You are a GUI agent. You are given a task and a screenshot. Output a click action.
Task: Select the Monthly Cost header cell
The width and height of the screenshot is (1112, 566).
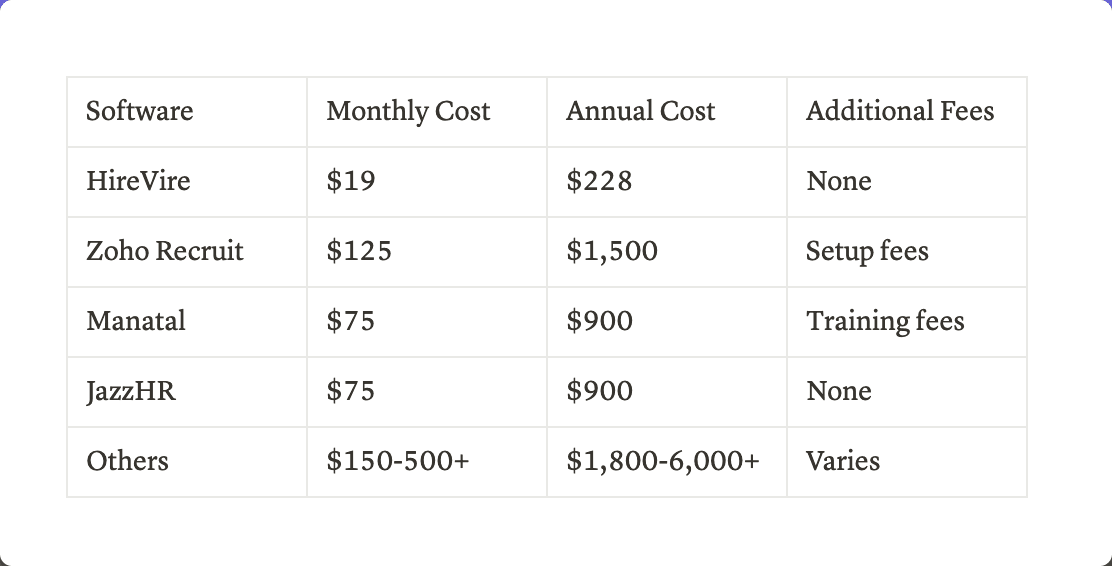pyautogui.click(x=408, y=111)
